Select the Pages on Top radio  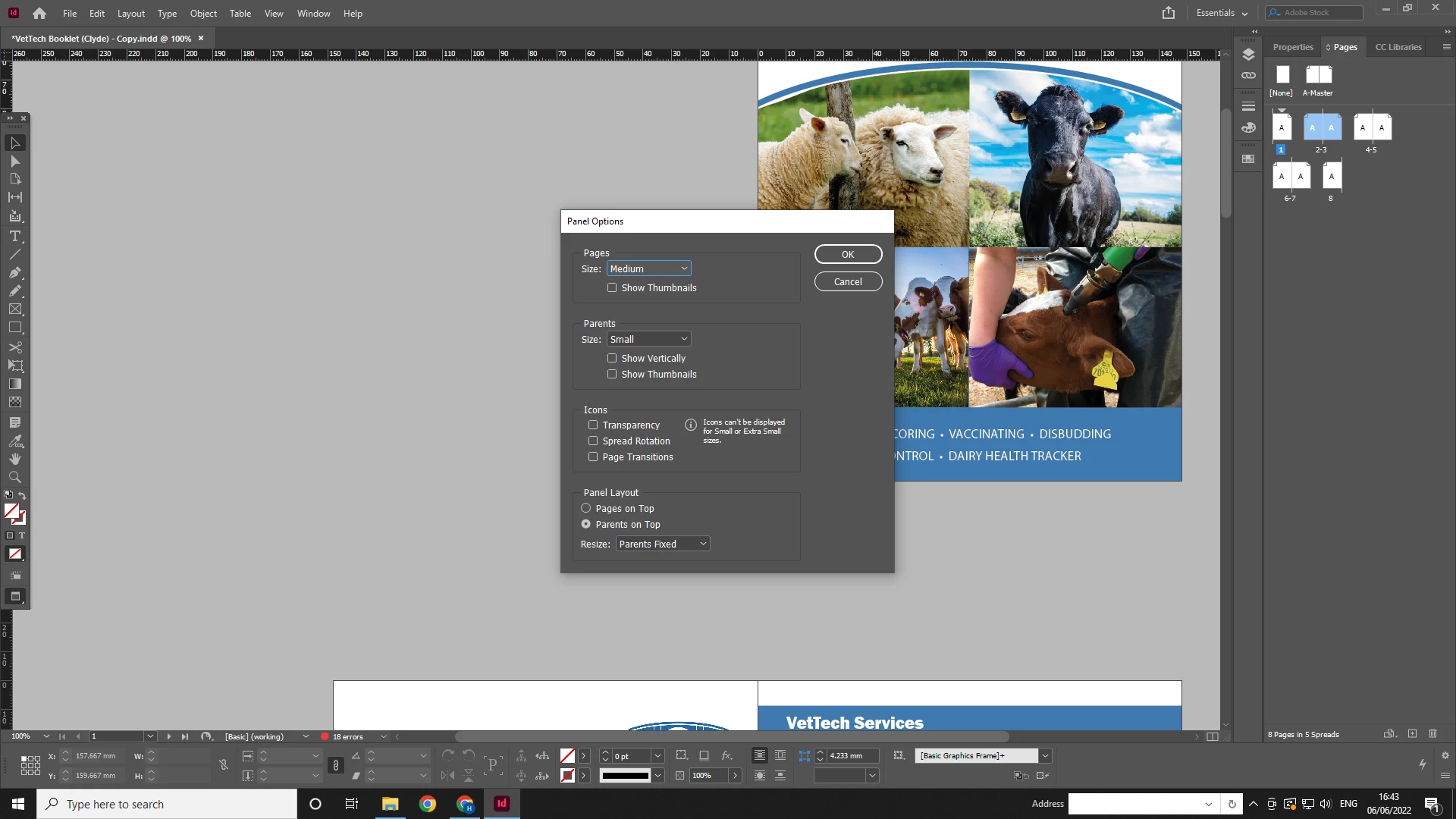[x=585, y=508]
